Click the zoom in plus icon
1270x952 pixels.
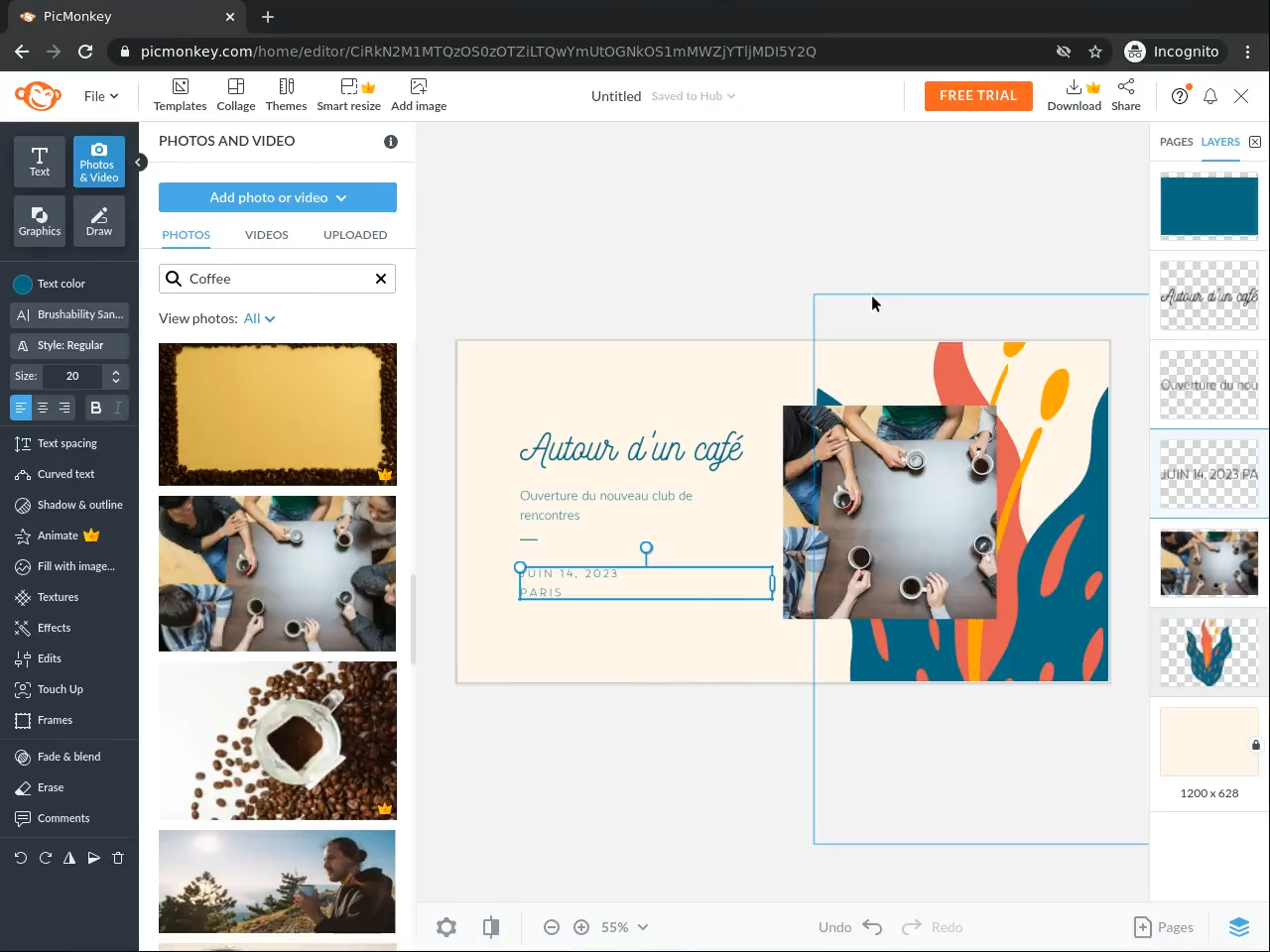click(581, 927)
